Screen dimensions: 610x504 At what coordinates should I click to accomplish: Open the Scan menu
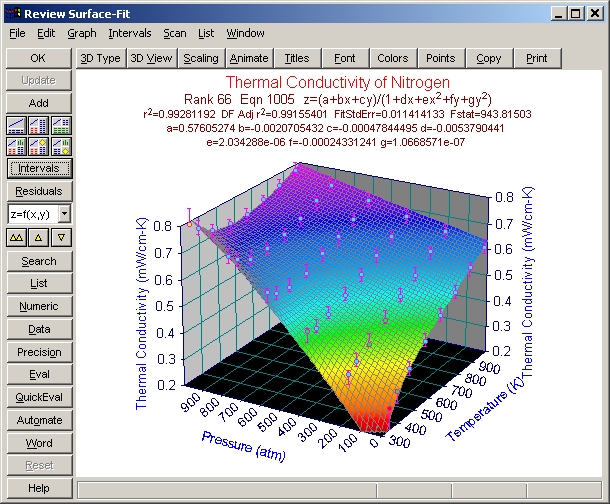coord(175,33)
